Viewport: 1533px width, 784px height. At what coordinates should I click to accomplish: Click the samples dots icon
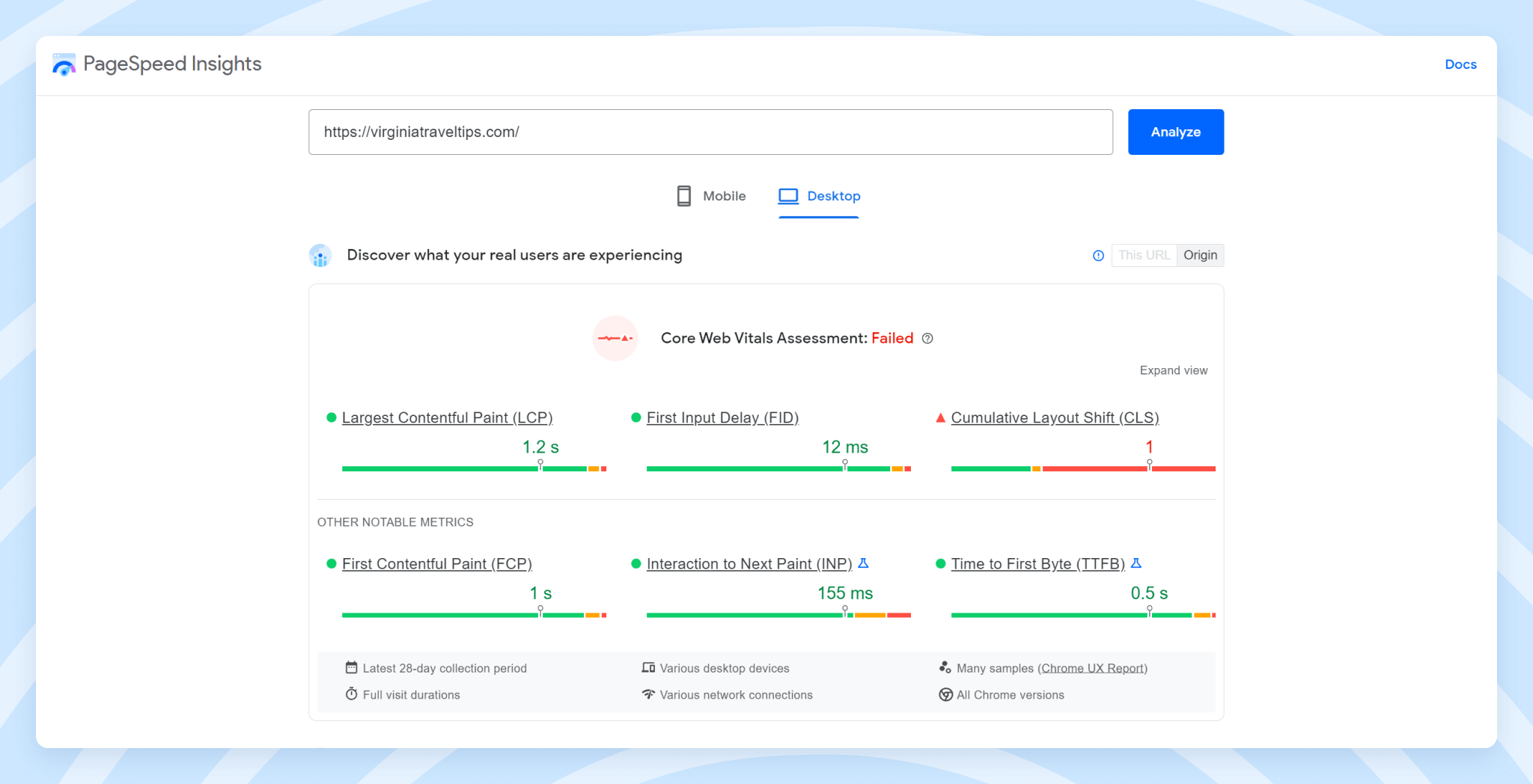coord(945,667)
